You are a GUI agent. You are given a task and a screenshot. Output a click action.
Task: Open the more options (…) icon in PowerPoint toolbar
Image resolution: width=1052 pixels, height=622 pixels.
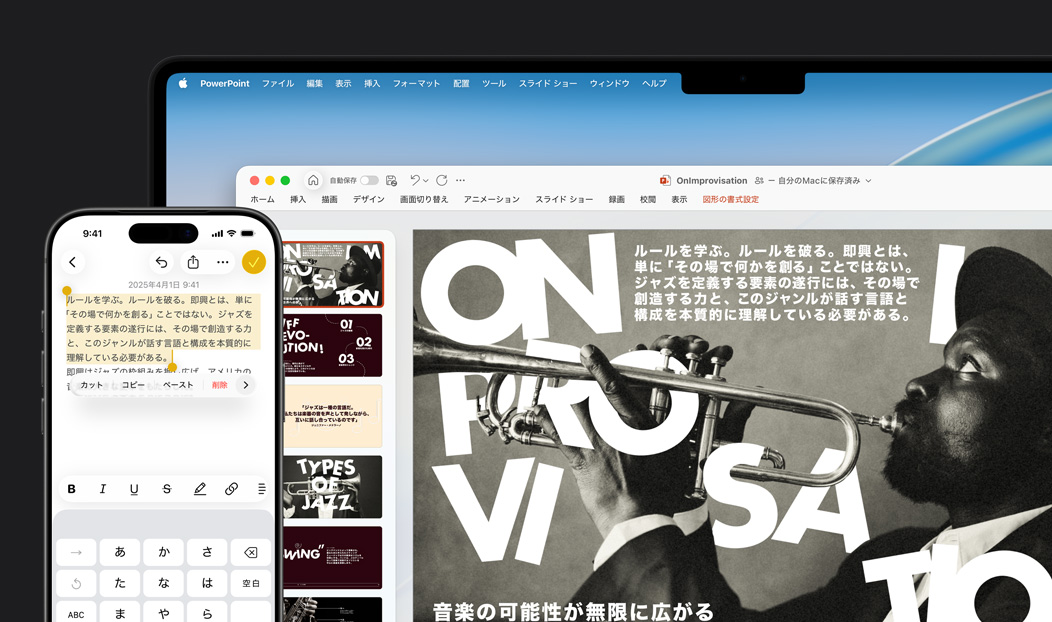tap(459, 180)
